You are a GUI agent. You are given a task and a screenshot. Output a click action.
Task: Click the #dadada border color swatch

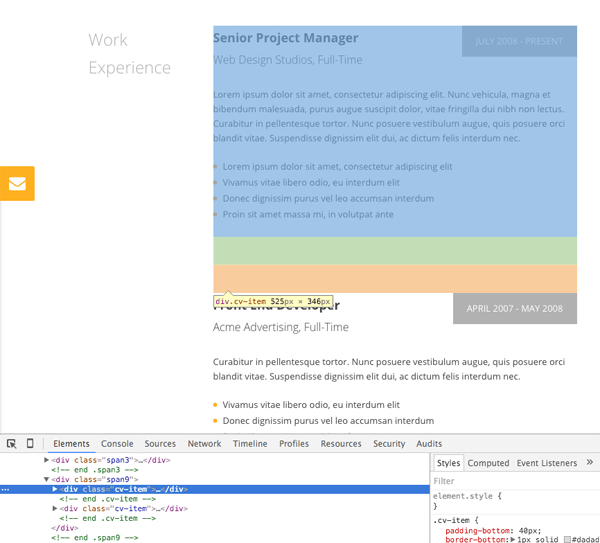point(567,539)
